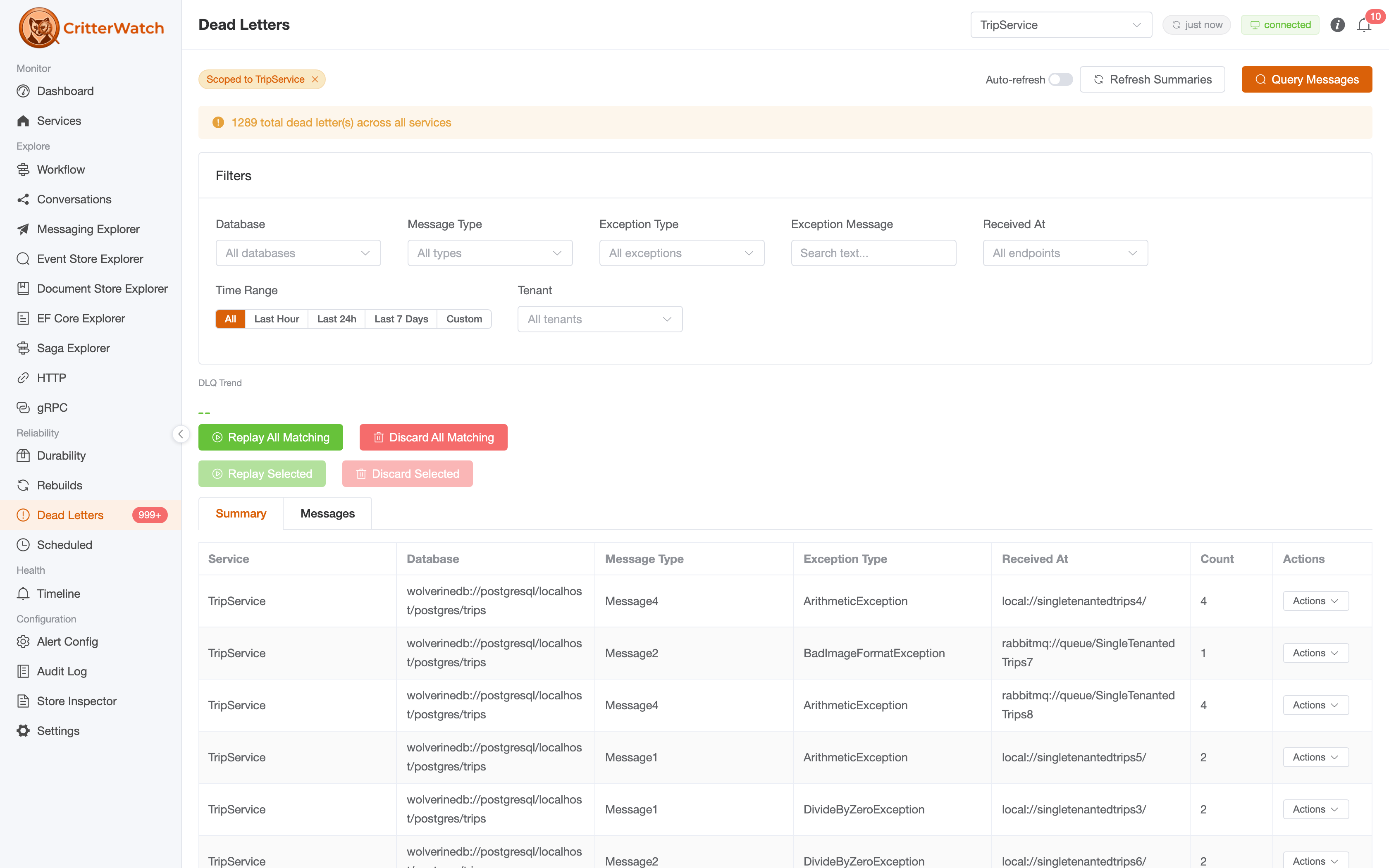
Task: Switch to the Summary tab
Action: (x=241, y=514)
